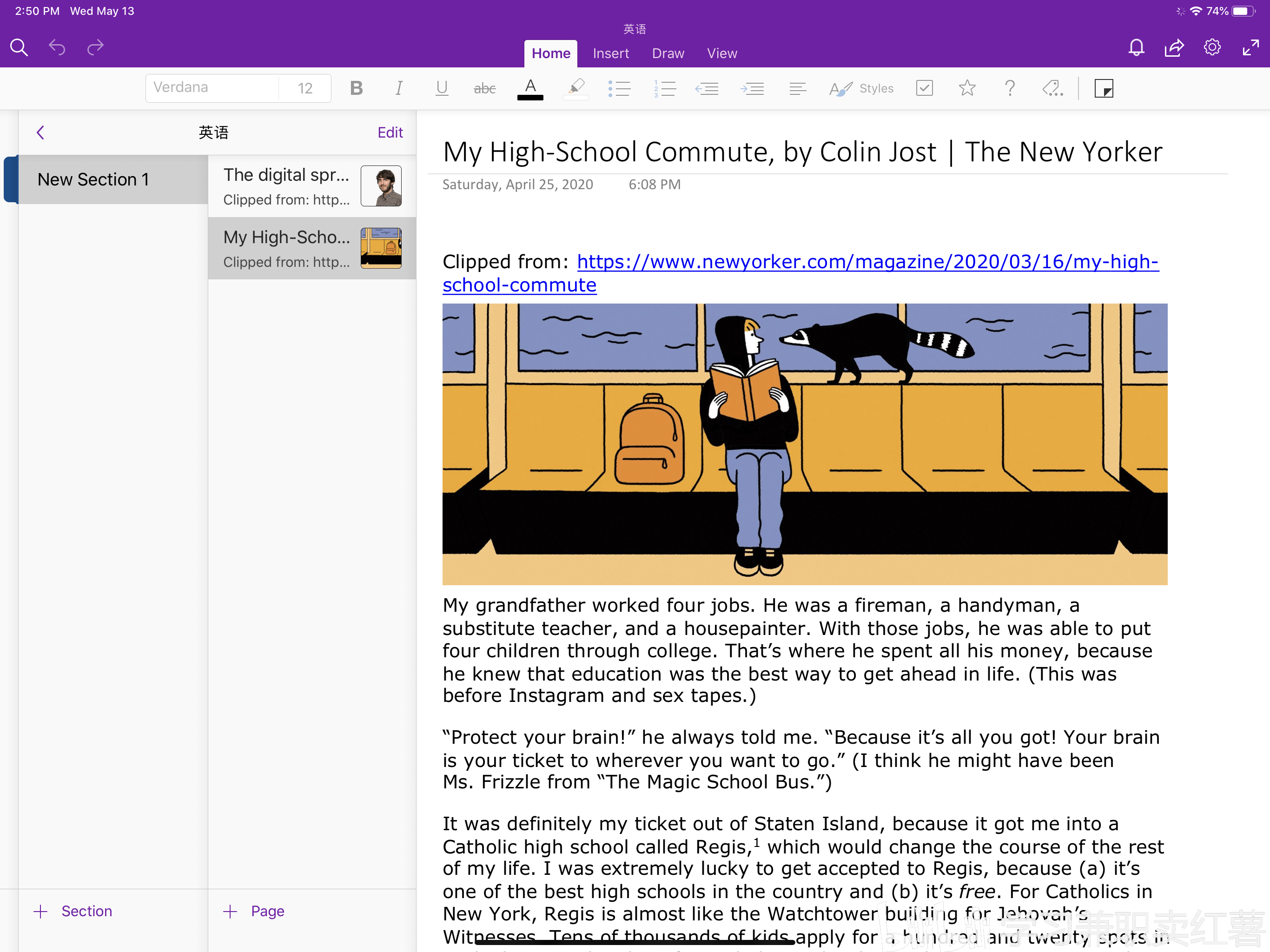Click the undo arrow
Viewport: 1270px width, 952px height.
[57, 47]
